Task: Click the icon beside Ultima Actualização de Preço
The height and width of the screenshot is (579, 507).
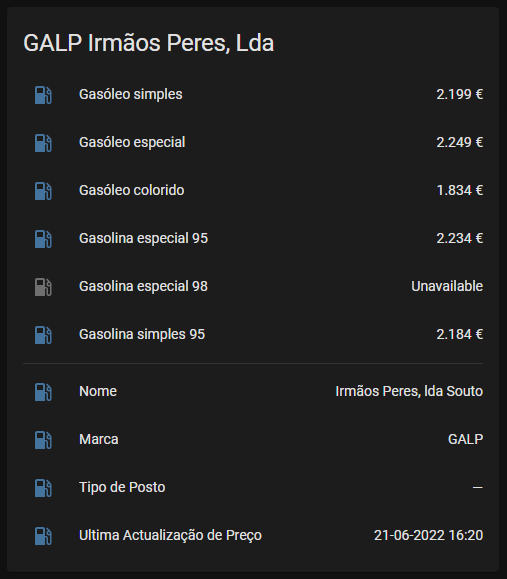Action: [43, 536]
